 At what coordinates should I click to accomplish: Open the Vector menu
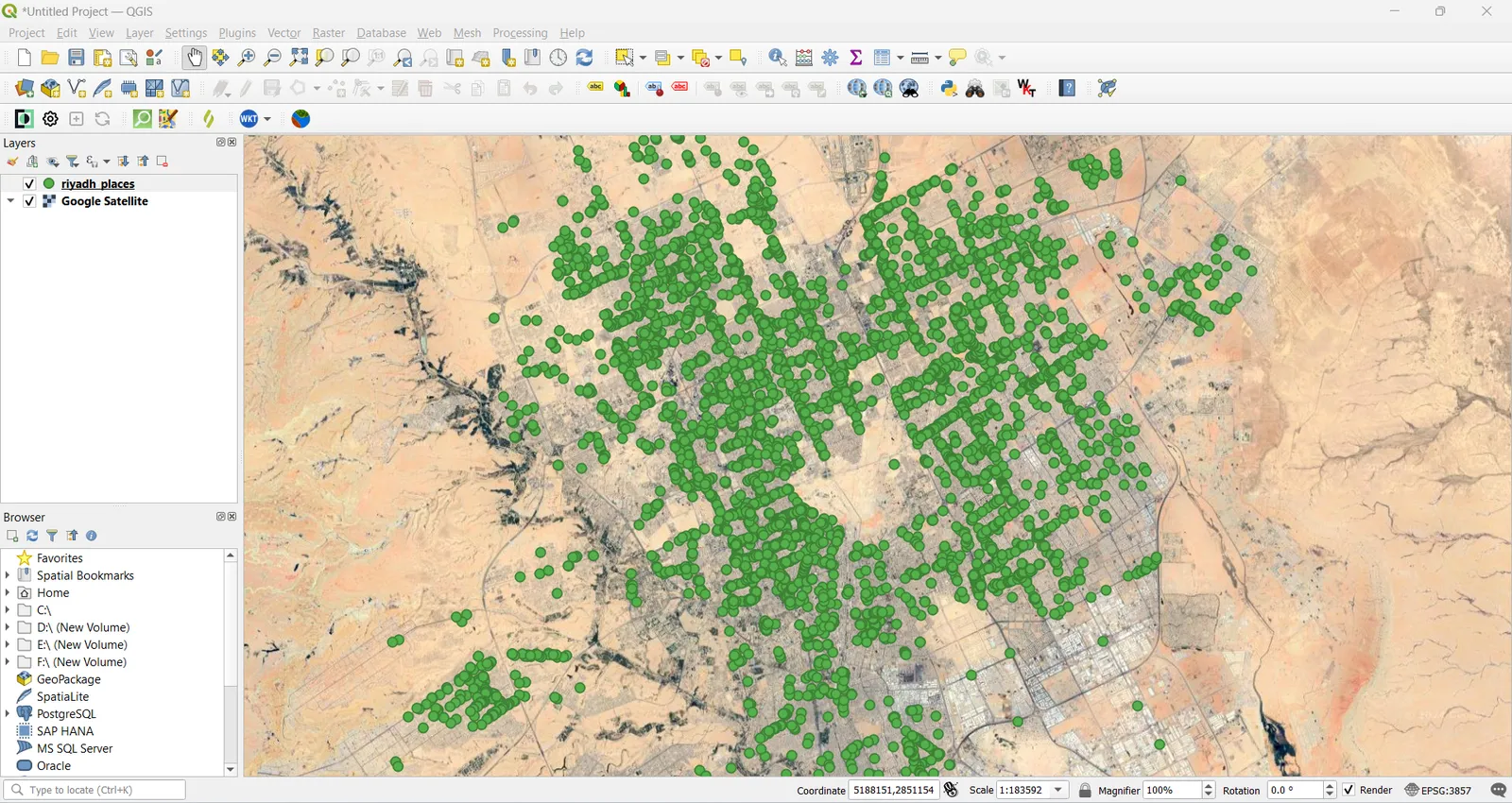click(283, 33)
